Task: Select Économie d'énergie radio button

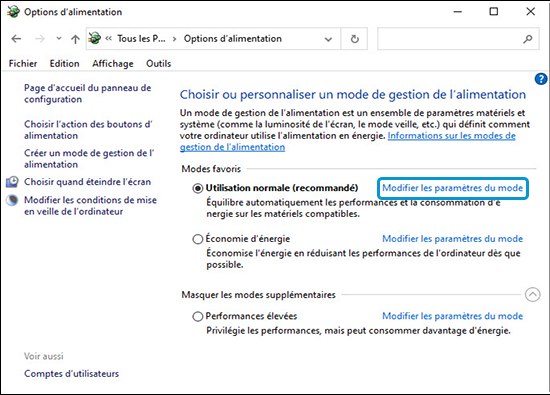Action: (x=198, y=239)
